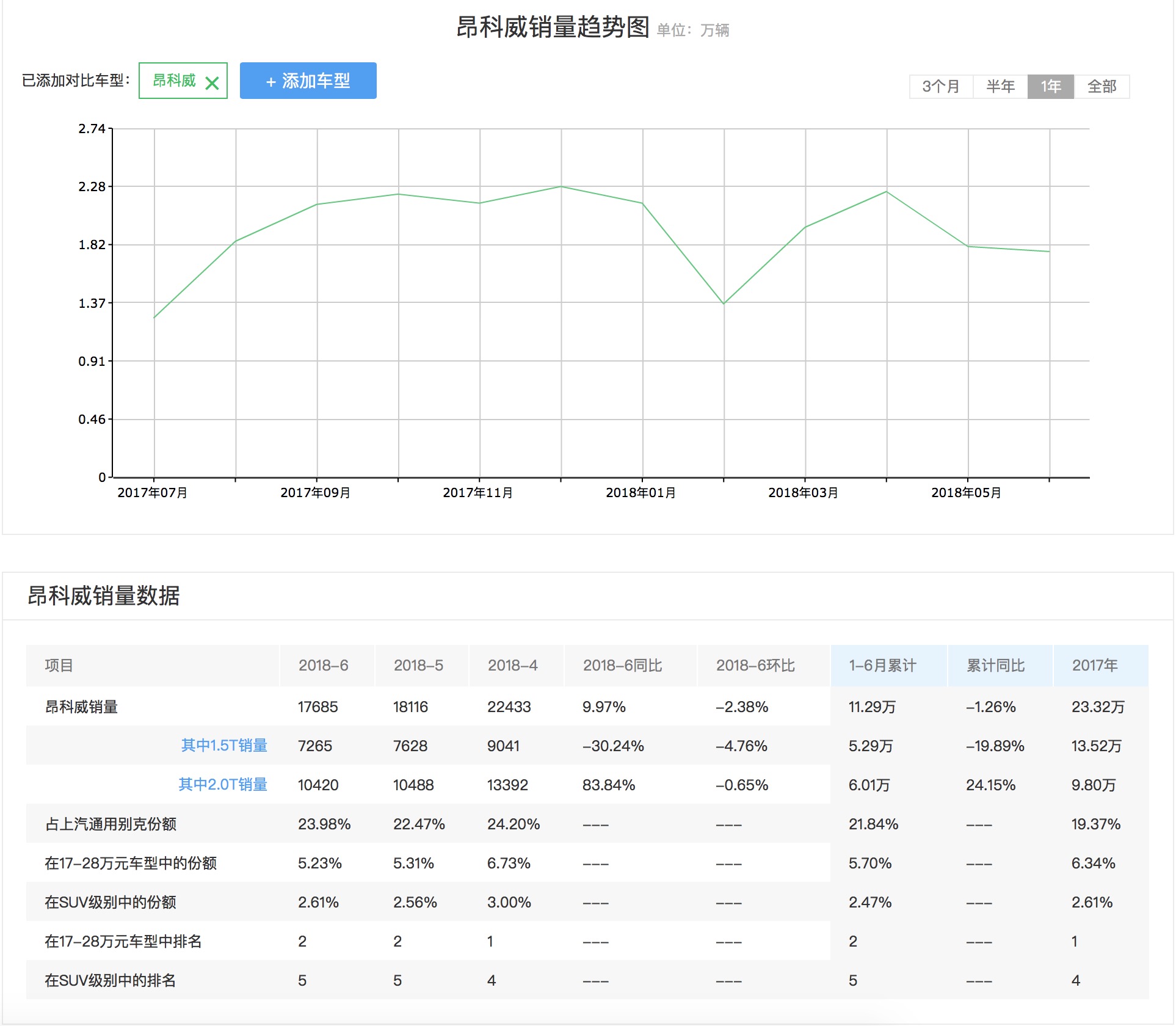Select the 全部 time range tab
Viewport: 1176px width, 1026px height.
1102,86
